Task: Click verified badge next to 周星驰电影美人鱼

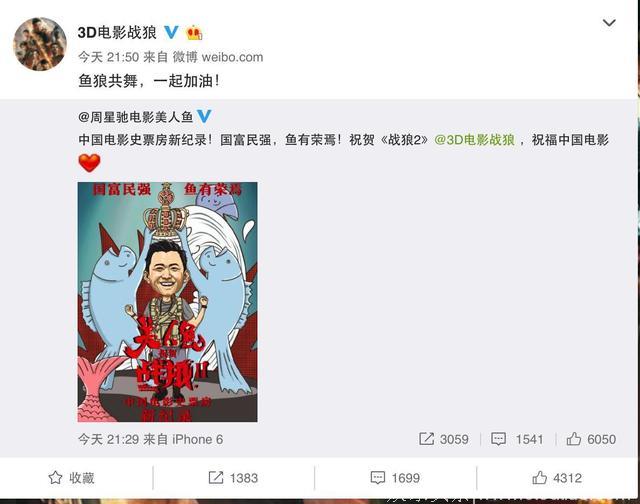Action: pyautogui.click(x=204, y=116)
